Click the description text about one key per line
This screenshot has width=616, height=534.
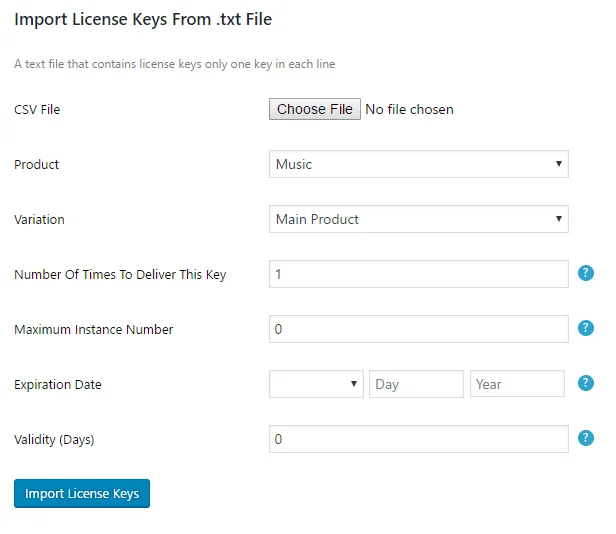tap(174, 64)
